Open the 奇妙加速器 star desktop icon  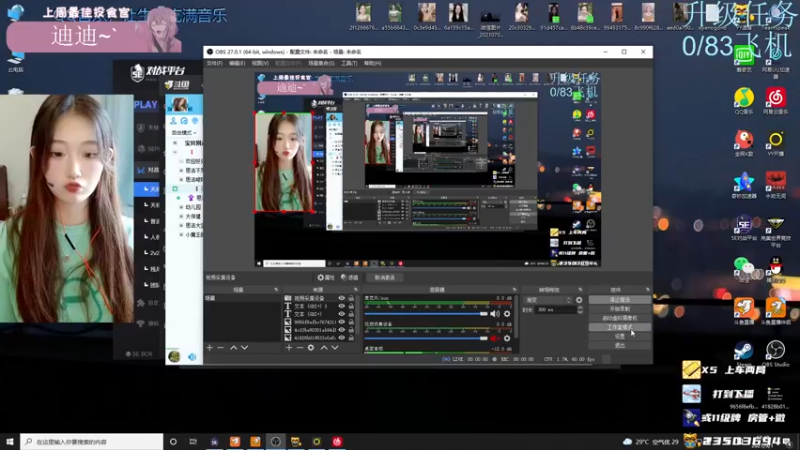pos(744,186)
